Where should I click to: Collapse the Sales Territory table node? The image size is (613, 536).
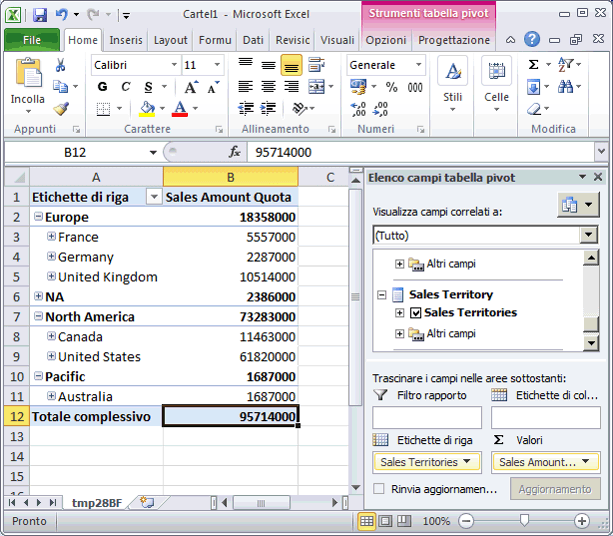point(382,294)
